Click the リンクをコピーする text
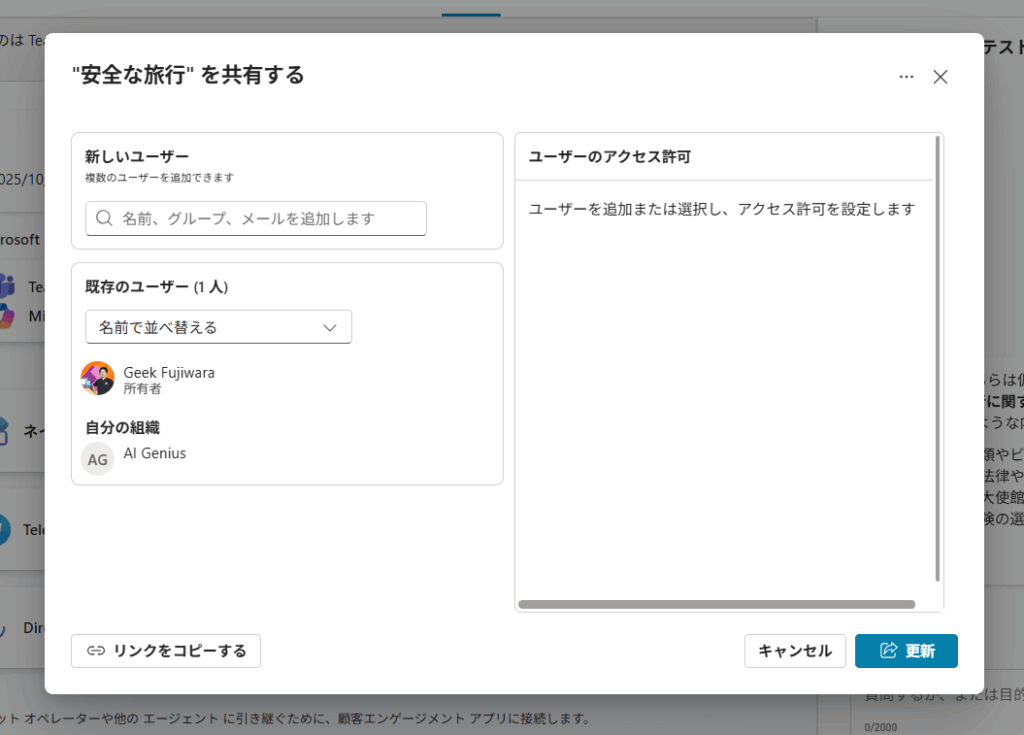 click(180, 651)
